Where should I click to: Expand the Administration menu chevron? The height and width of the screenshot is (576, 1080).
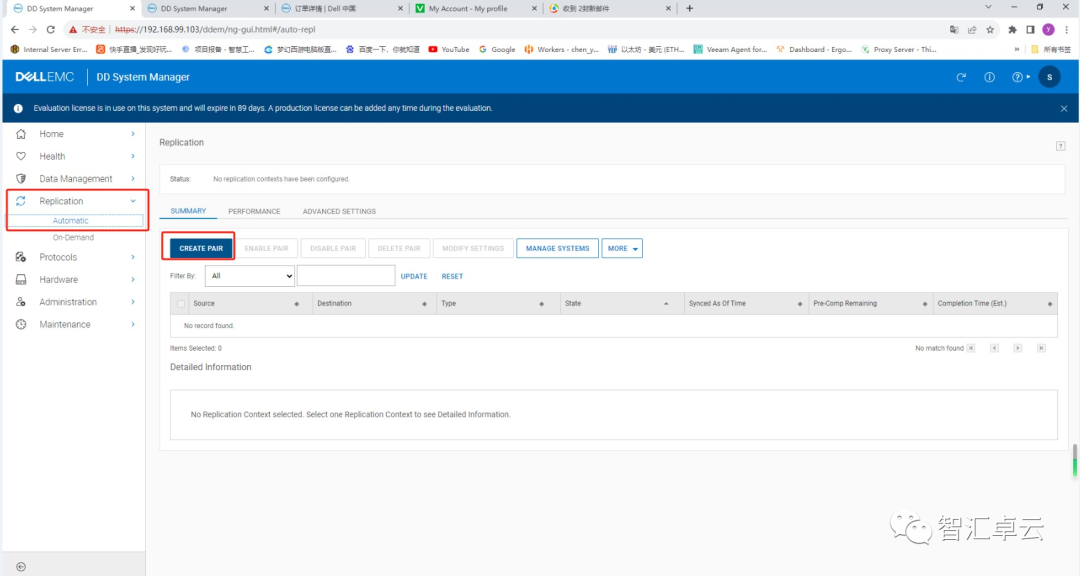pos(133,302)
